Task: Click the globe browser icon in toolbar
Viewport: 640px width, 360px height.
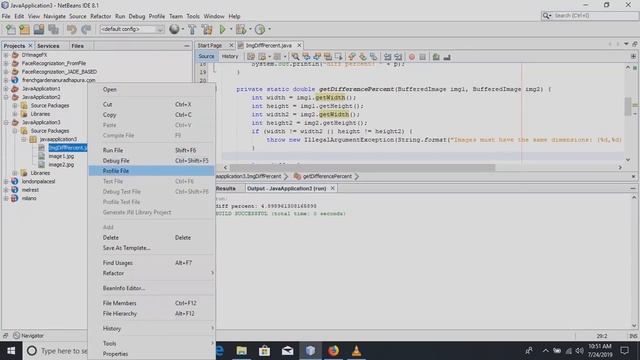Action: pos(174,29)
